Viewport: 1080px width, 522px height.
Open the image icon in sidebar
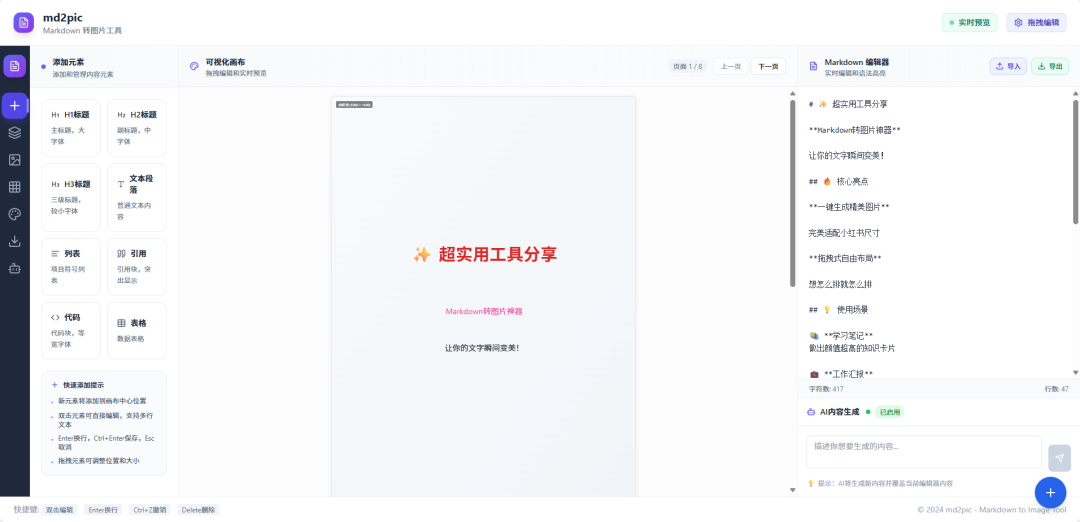[14, 160]
